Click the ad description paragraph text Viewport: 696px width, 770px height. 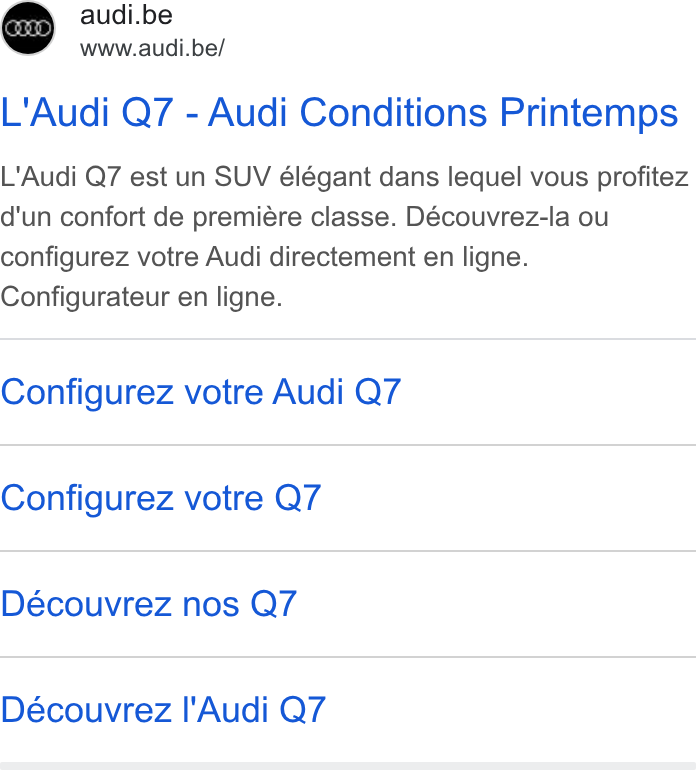[x=344, y=237]
